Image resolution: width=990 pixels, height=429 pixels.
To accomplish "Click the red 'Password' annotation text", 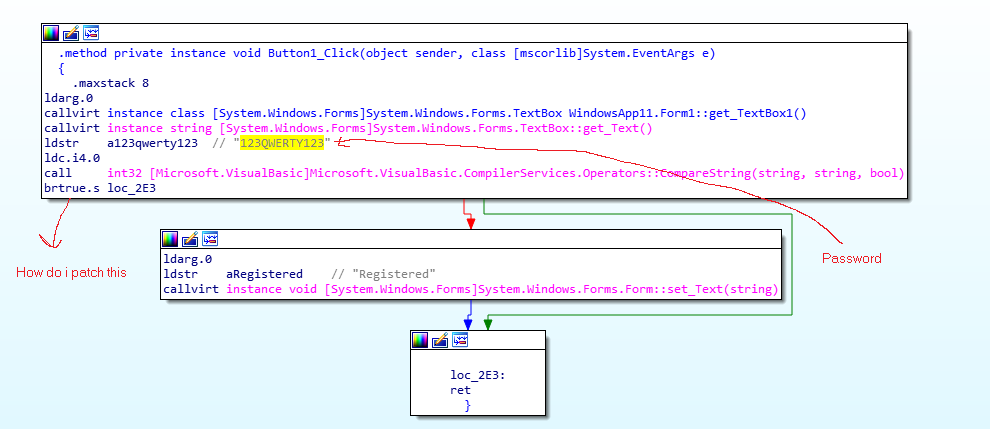I will (x=851, y=258).
